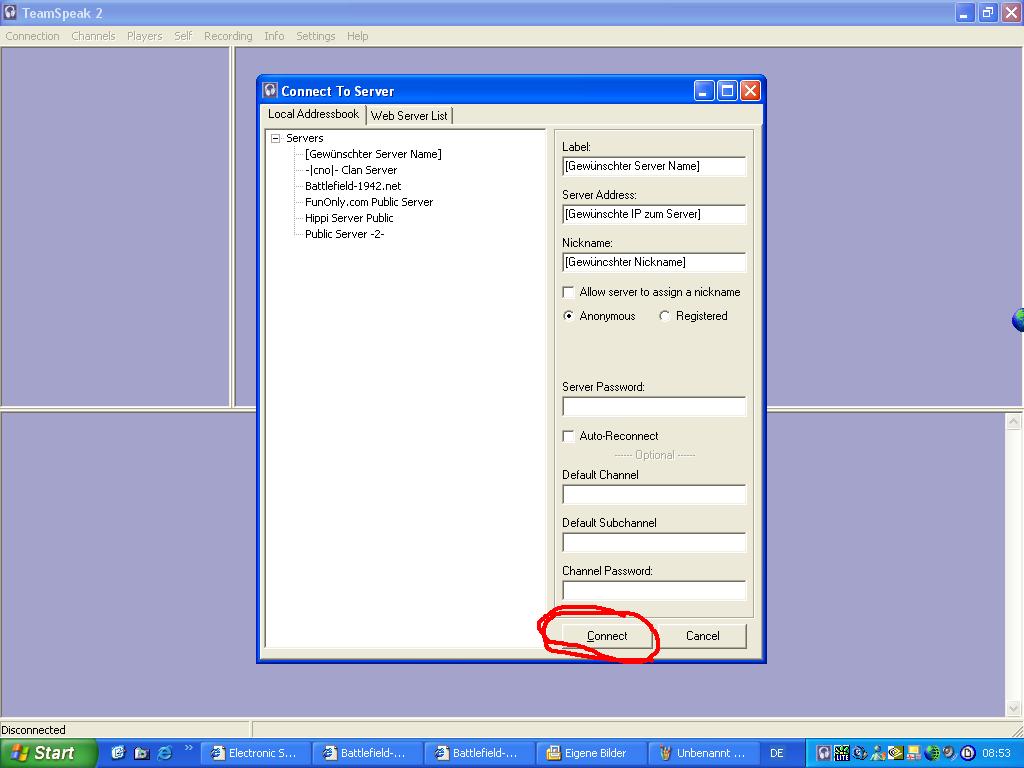The height and width of the screenshot is (768, 1024).
Task: Open the Channels menu
Action: click(93, 36)
